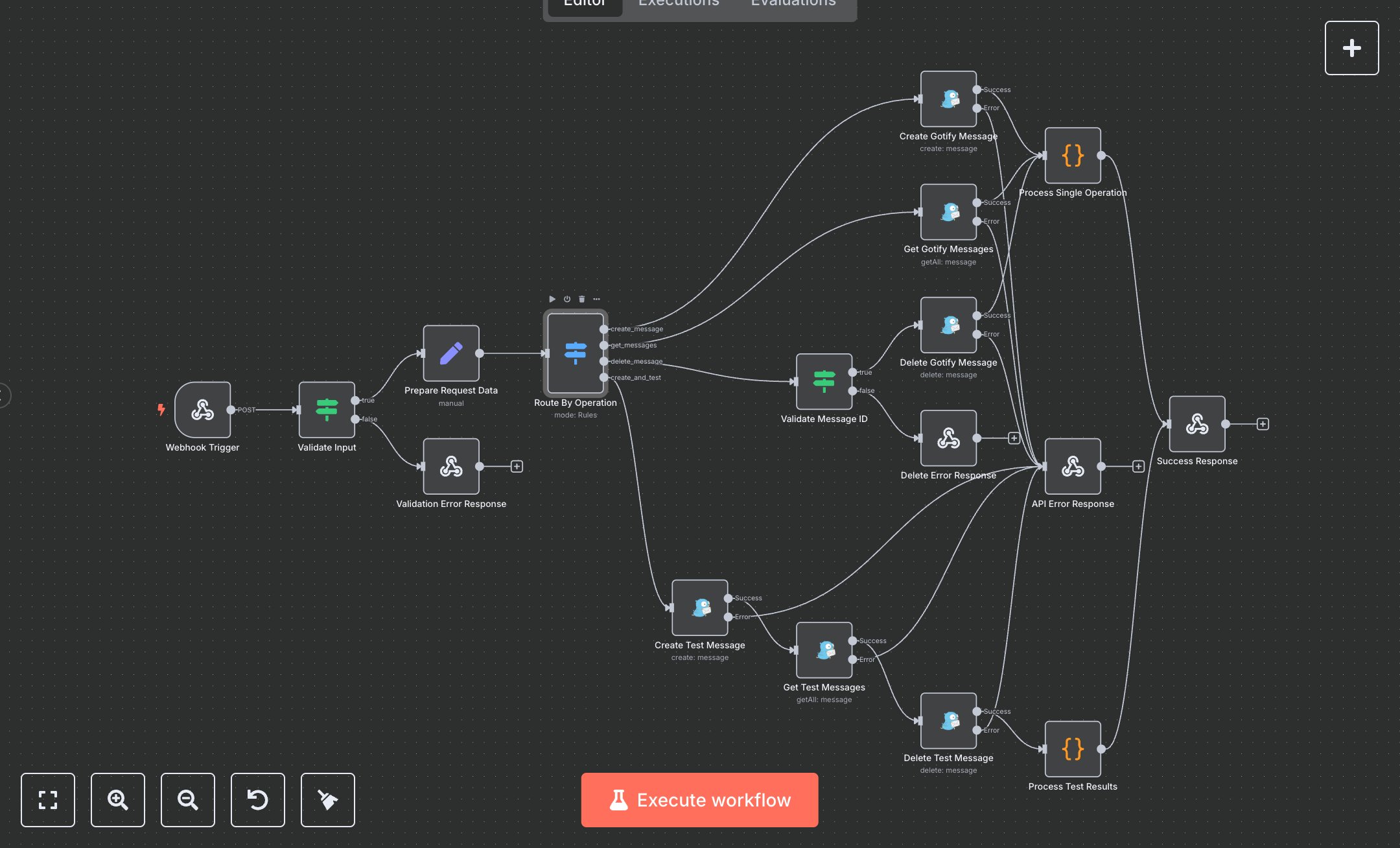
Task: Open the Process Test Results code node
Action: tap(1073, 749)
